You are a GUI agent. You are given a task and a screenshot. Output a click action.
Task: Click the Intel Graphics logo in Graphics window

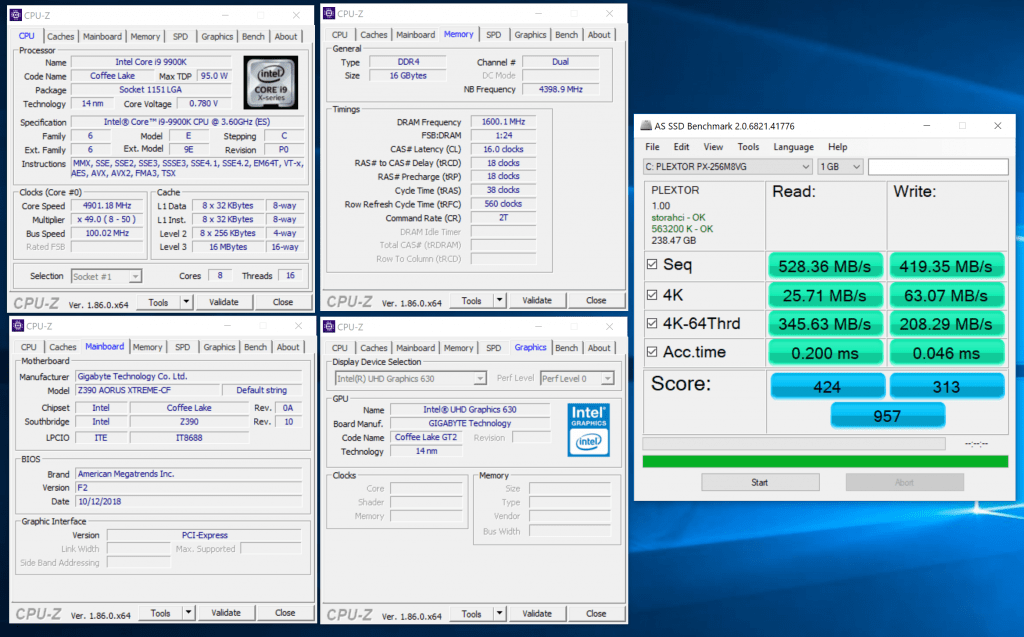[588, 430]
